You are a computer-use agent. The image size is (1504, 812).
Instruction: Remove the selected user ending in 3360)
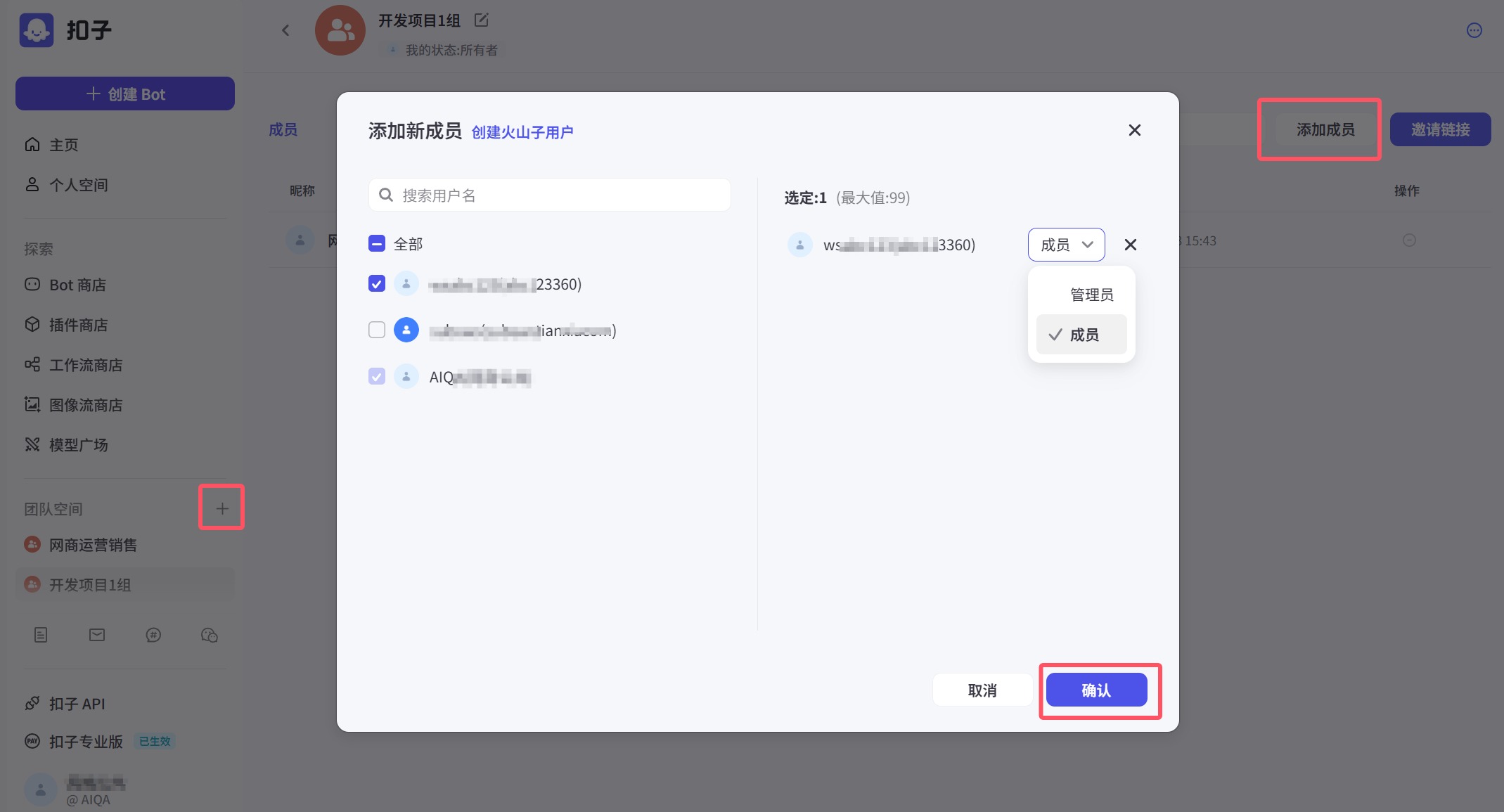(x=1131, y=245)
